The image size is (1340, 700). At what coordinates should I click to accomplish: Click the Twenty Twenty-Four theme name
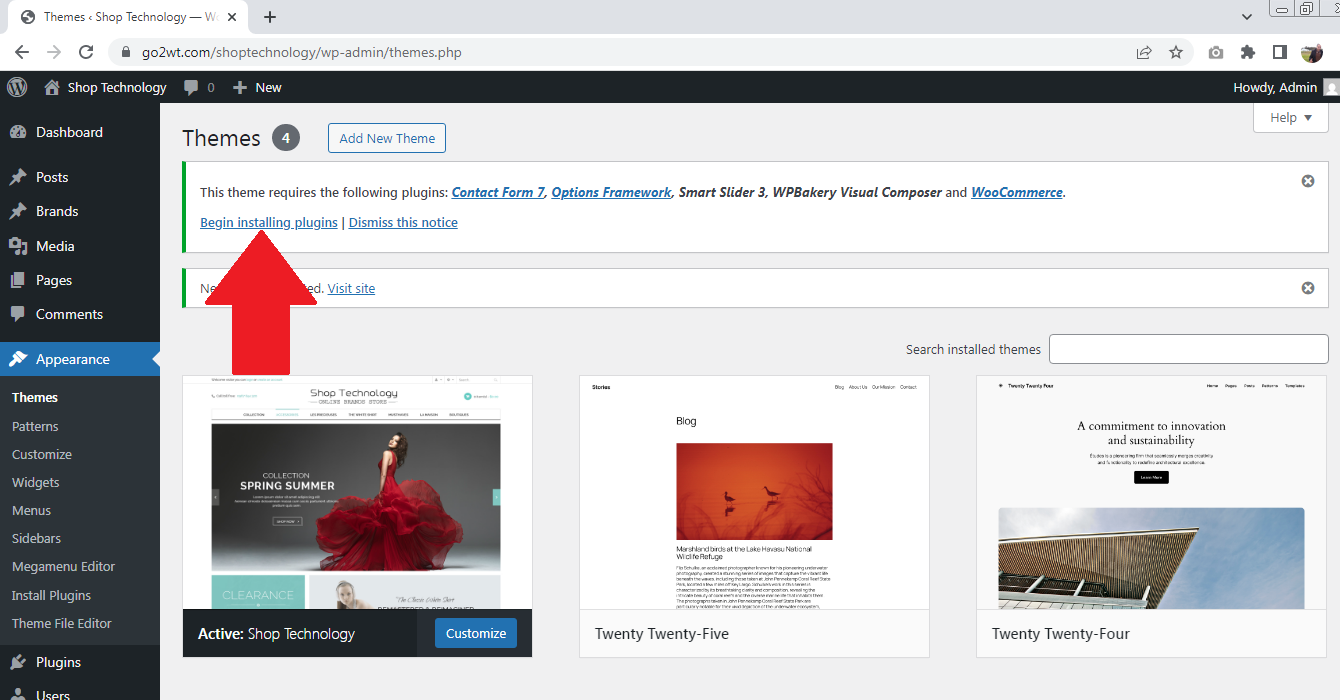pyautogui.click(x=1061, y=634)
